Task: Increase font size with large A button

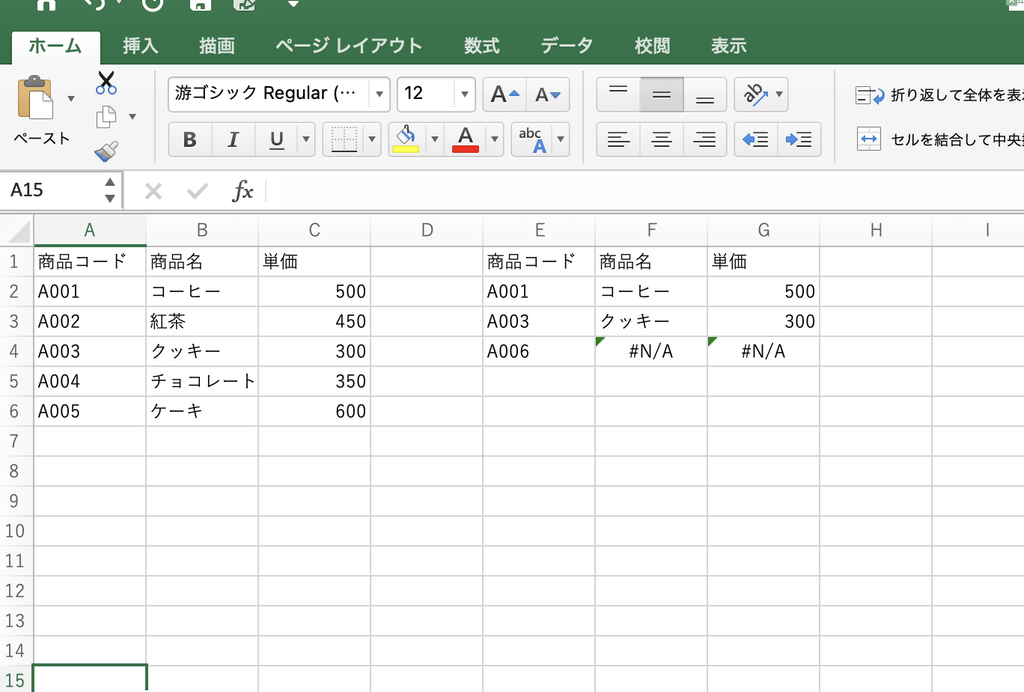Action: [505, 95]
